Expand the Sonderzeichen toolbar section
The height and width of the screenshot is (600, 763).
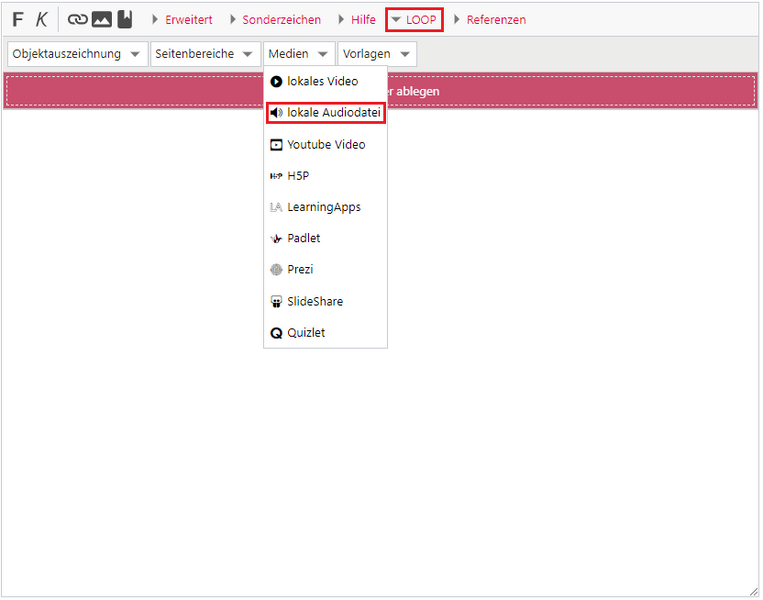click(x=275, y=19)
